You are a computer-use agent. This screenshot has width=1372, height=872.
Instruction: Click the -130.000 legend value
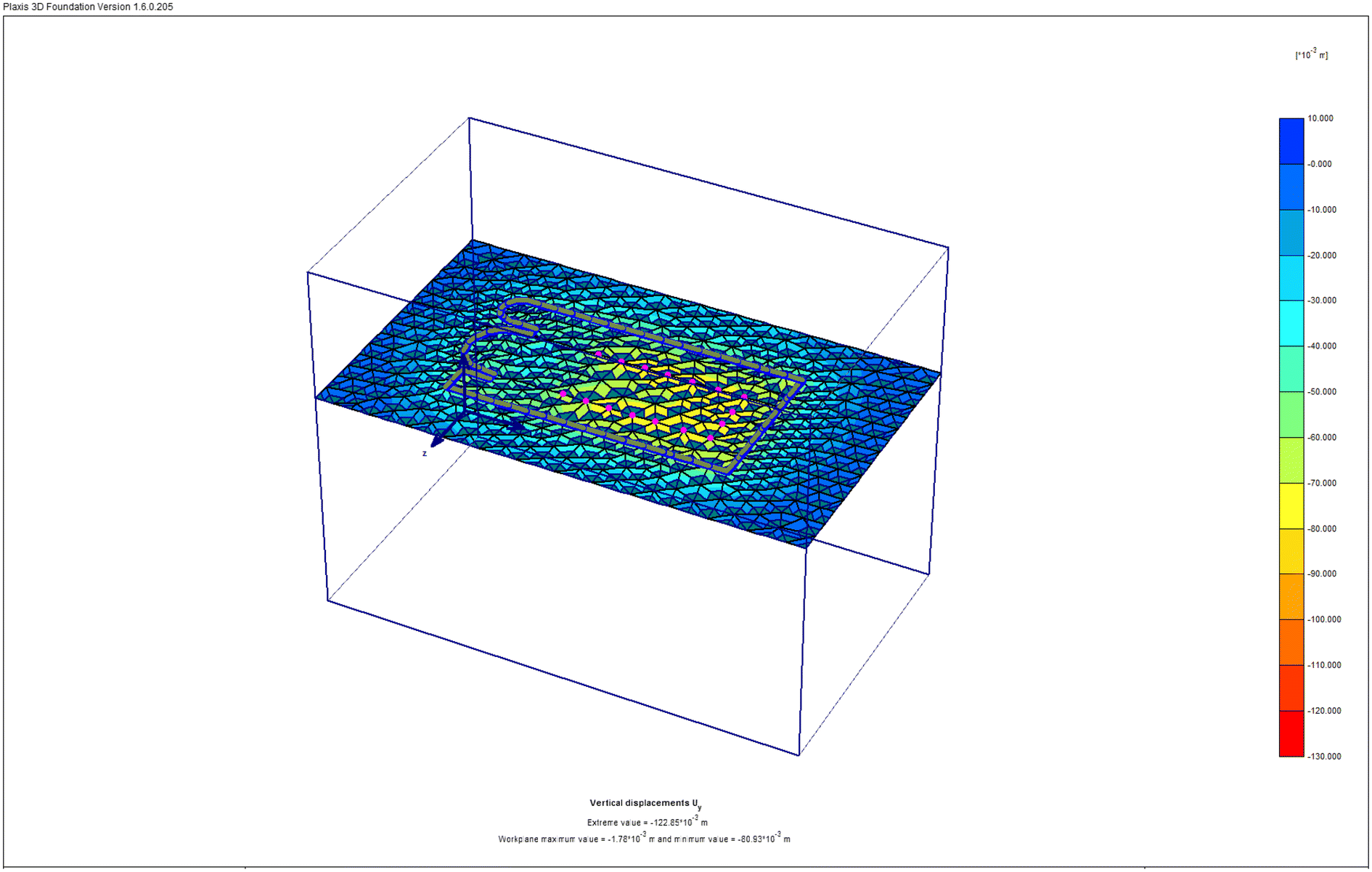coord(1324,757)
